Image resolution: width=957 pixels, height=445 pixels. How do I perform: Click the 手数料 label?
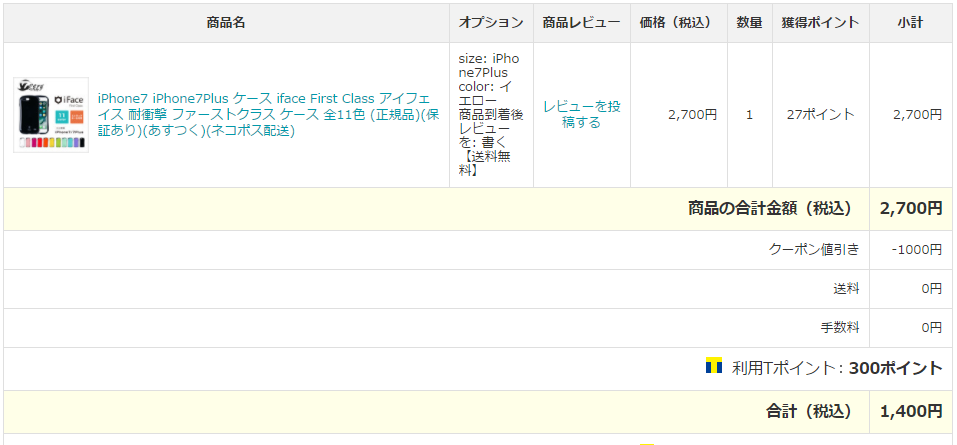pos(840,328)
